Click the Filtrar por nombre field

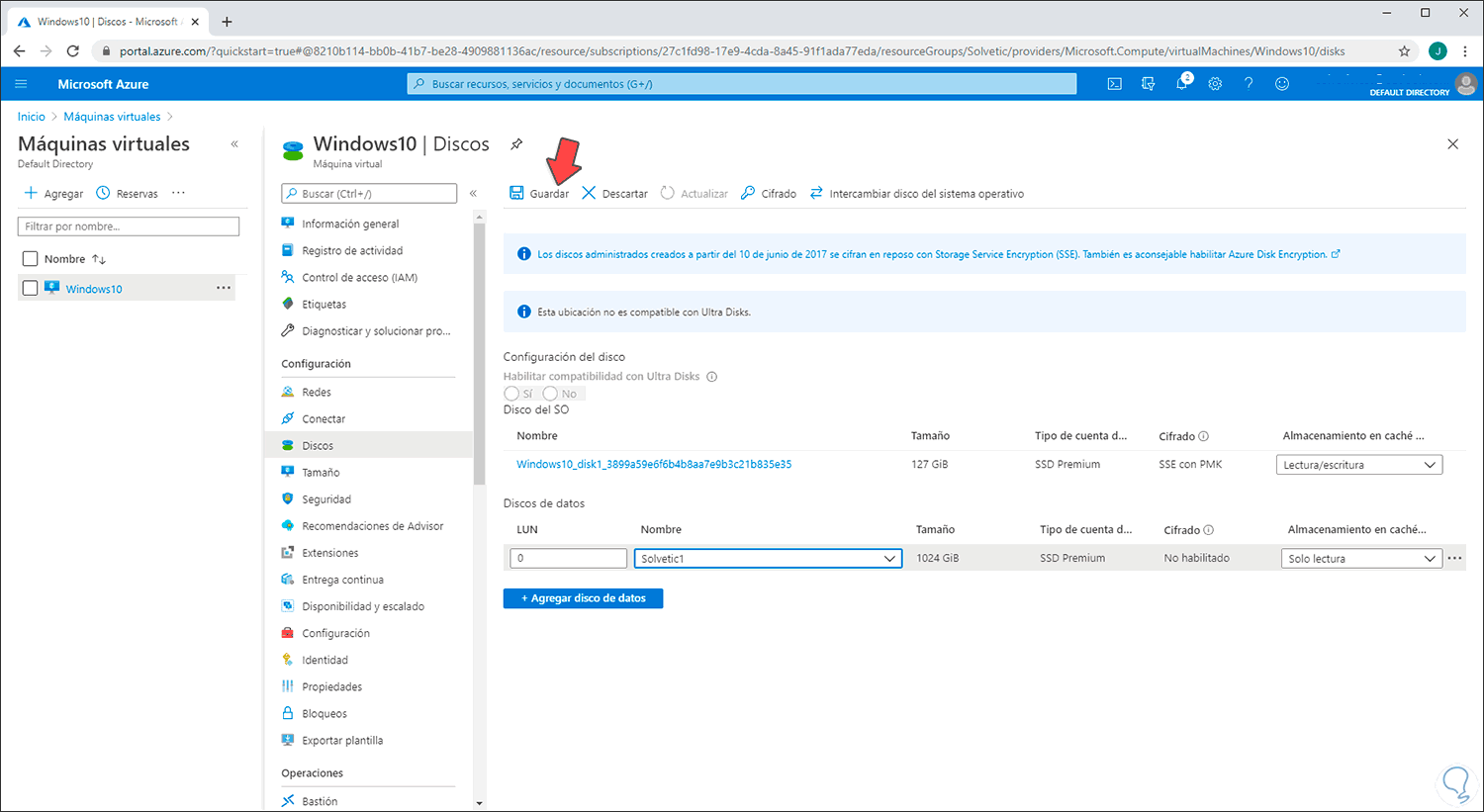click(129, 226)
